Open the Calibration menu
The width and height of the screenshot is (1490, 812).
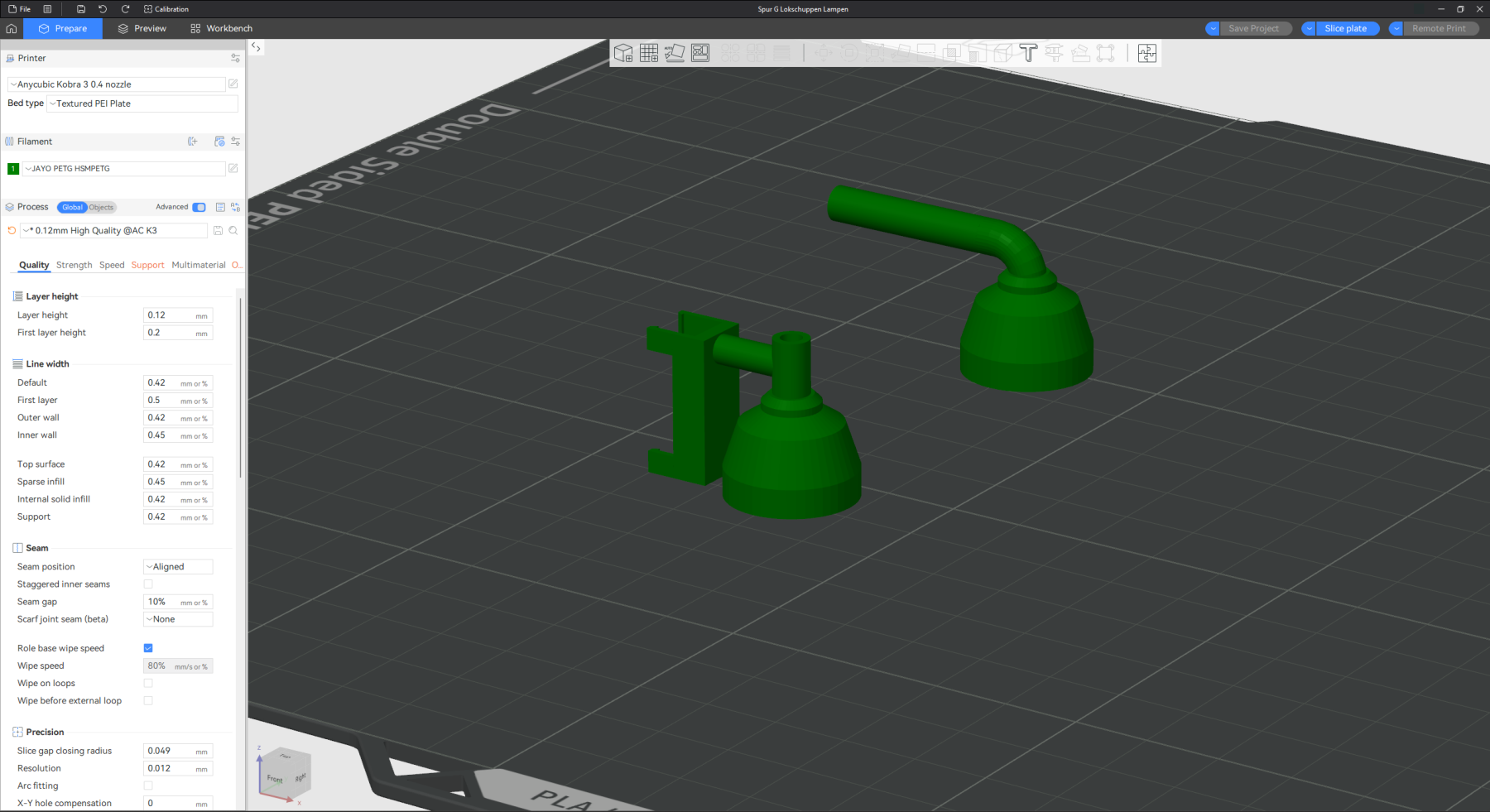(x=166, y=9)
